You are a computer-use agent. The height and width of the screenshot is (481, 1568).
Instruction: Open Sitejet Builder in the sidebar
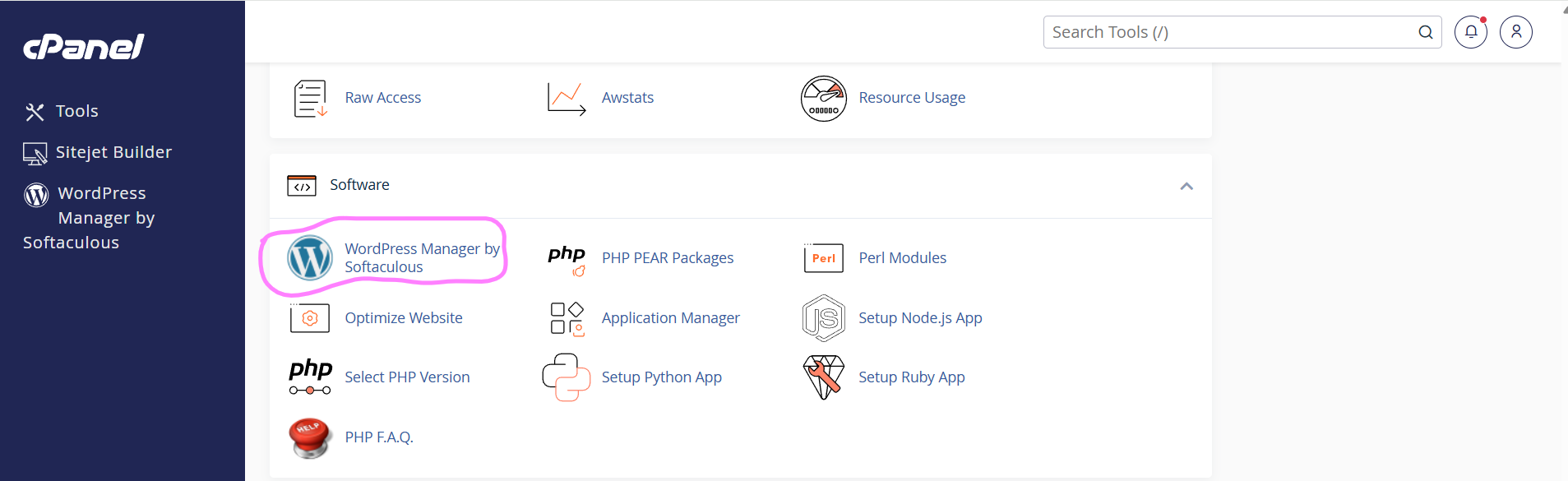click(113, 152)
